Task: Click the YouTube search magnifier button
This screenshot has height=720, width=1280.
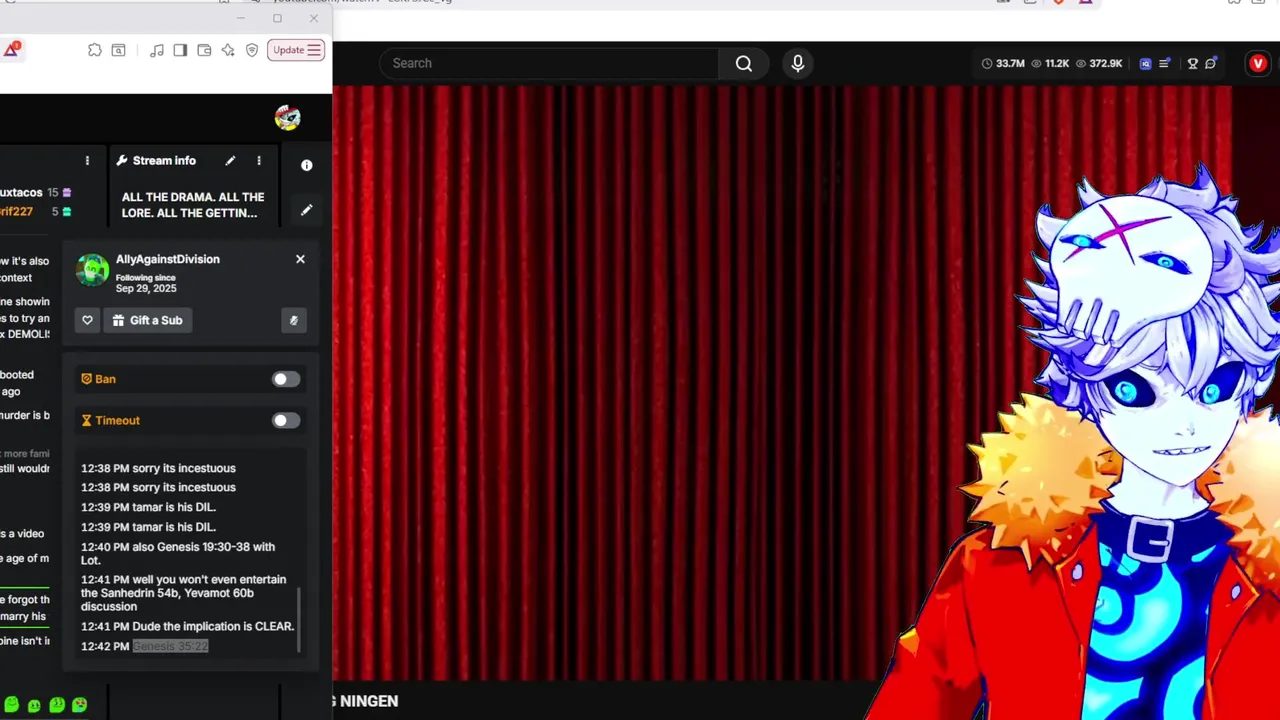Action: (x=744, y=63)
